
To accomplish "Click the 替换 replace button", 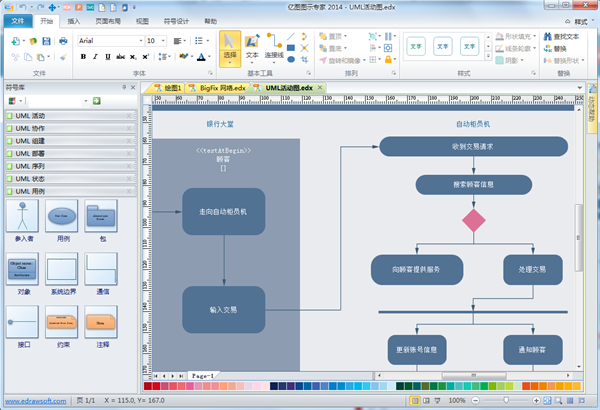I will point(558,47).
